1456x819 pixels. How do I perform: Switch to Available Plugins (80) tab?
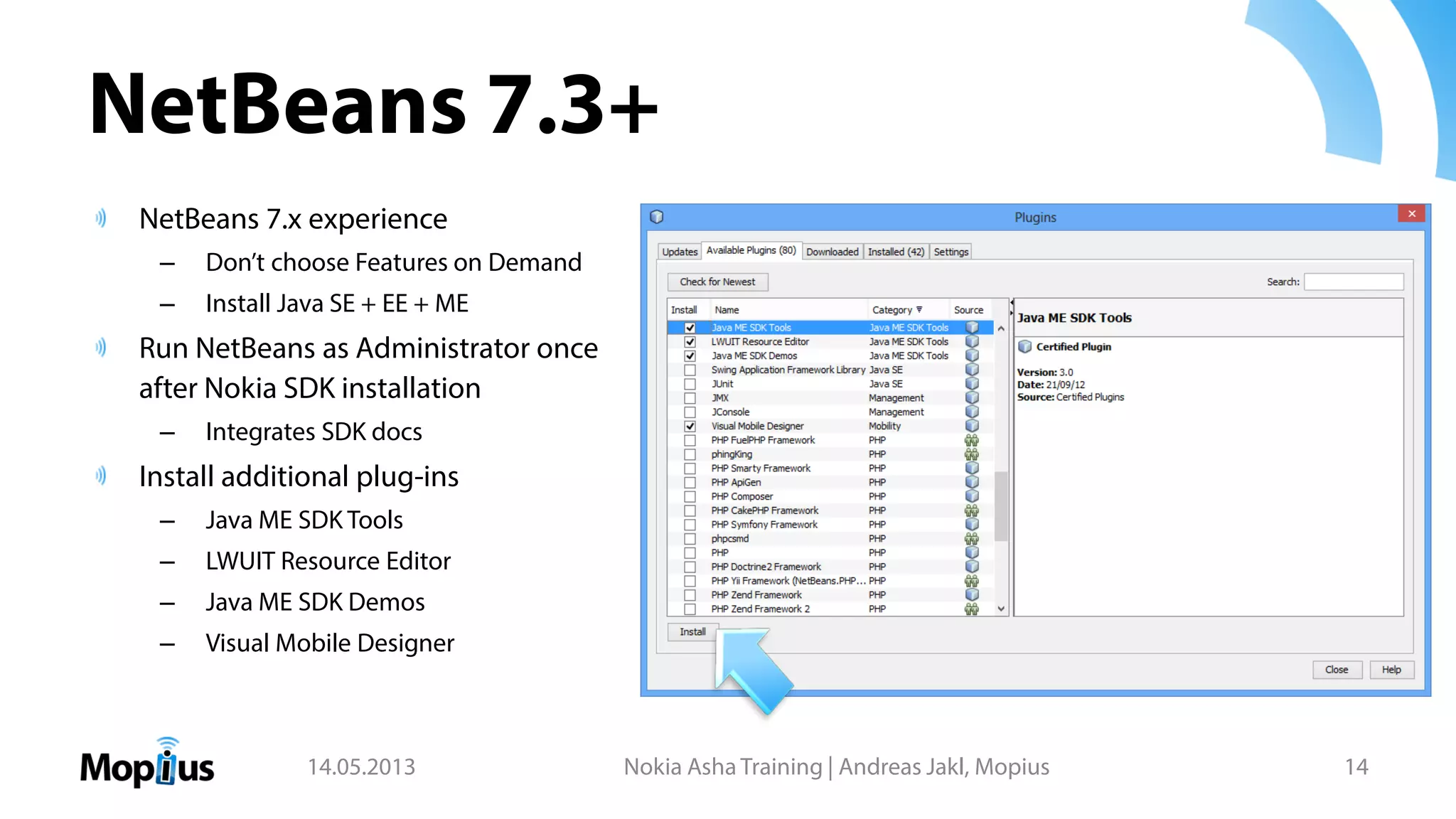751,250
